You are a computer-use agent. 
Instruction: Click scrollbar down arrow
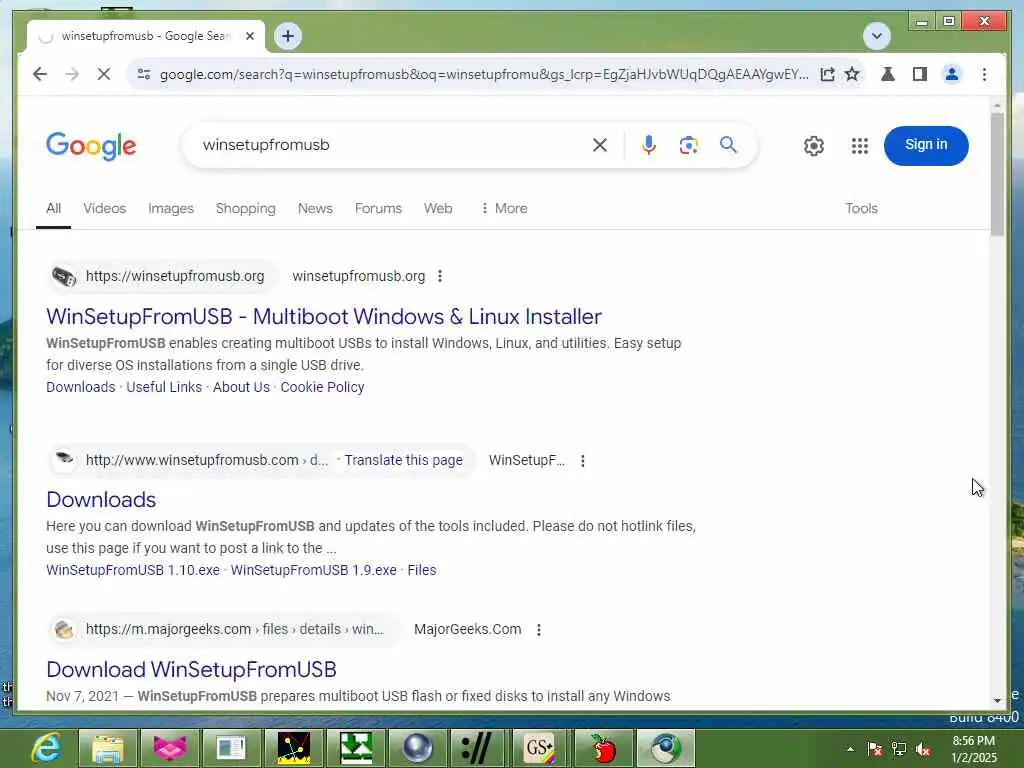[x=997, y=701]
